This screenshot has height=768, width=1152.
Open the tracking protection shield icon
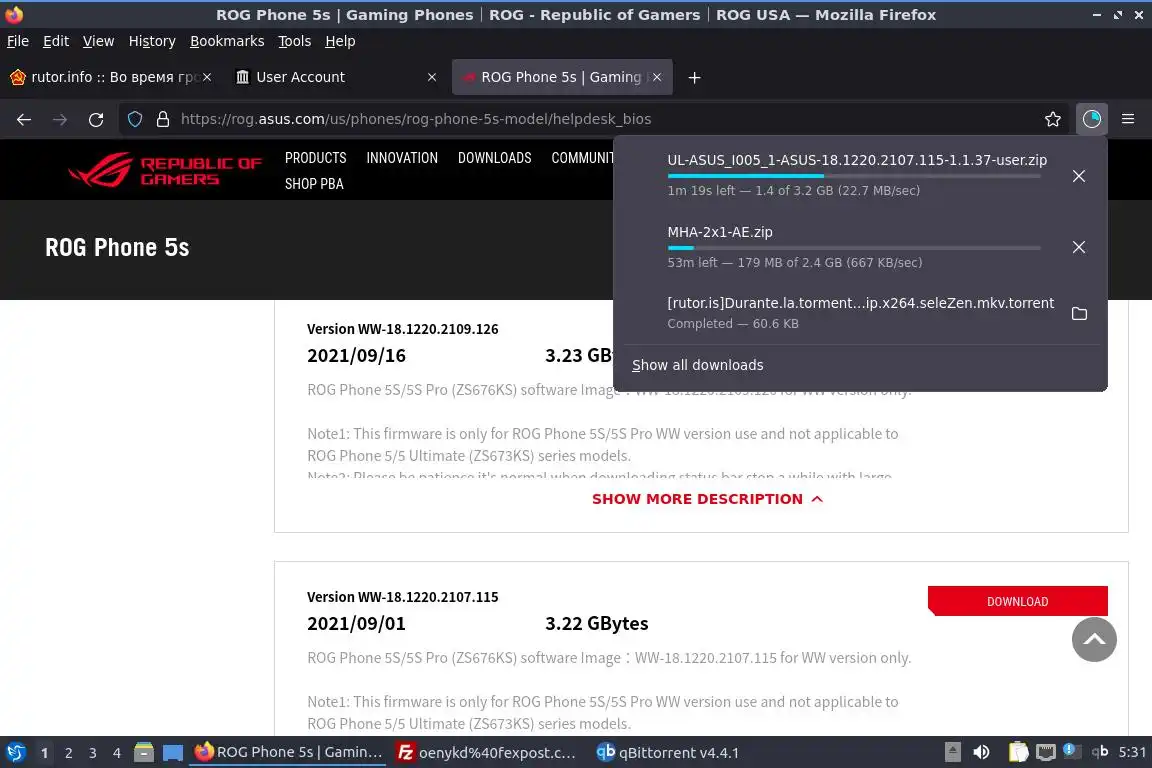pos(135,119)
